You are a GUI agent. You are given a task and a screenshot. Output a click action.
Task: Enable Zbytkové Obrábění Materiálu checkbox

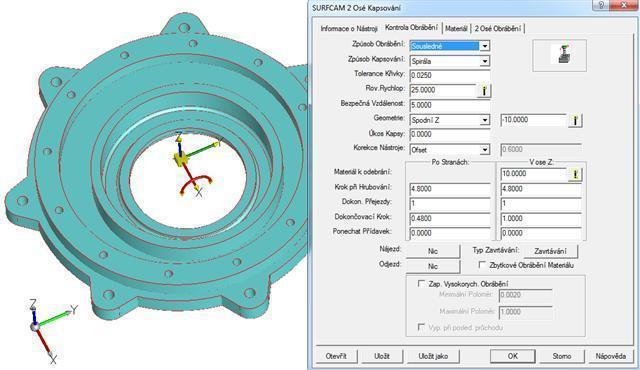pos(482,265)
